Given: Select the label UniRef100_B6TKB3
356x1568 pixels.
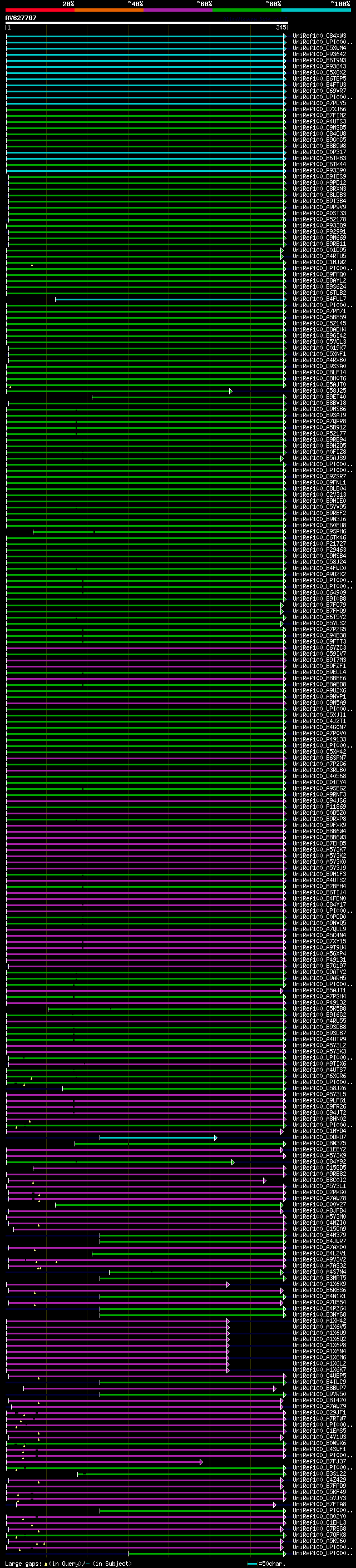Looking at the screenshot, I should point(319,159).
